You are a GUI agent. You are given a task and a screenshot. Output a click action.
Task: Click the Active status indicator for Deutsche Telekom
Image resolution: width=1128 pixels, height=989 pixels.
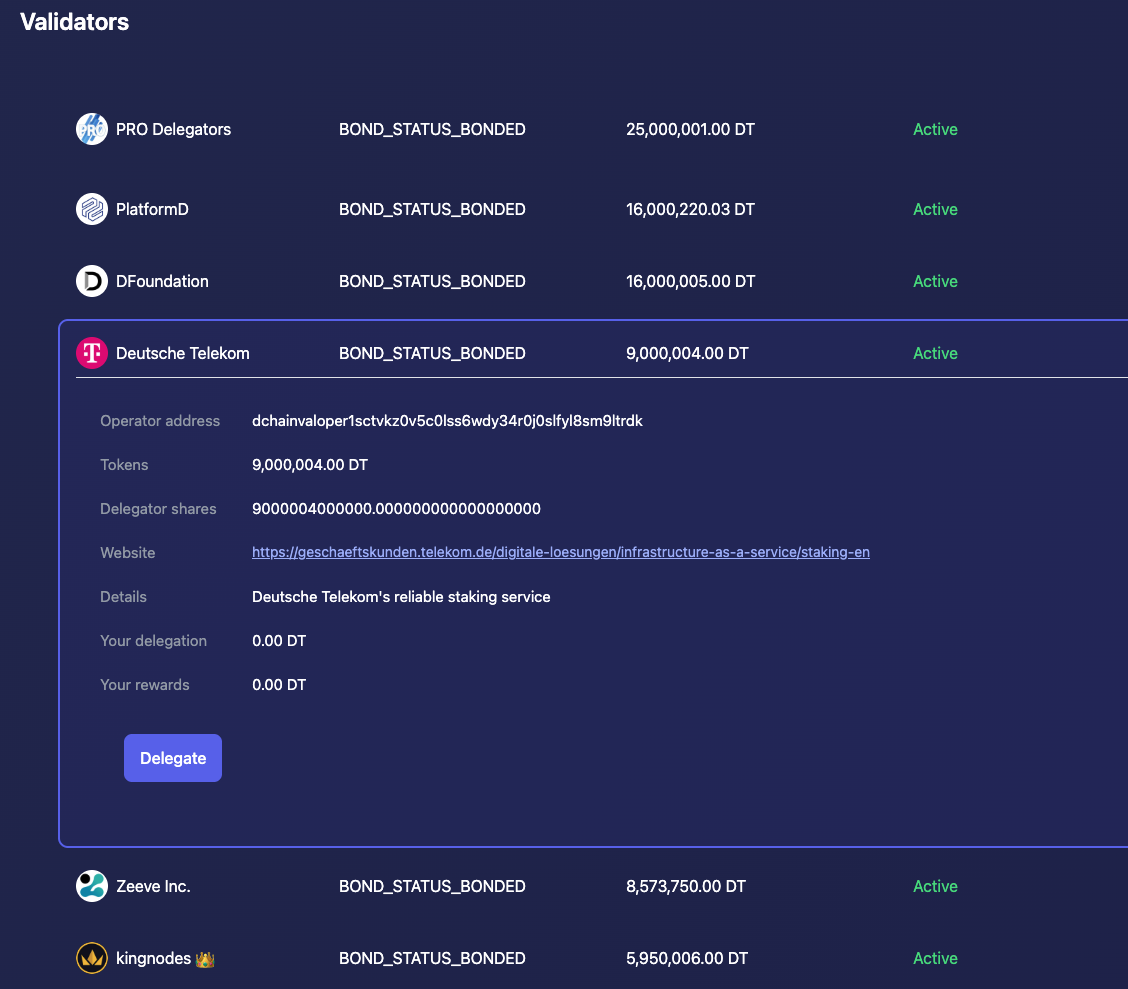pyautogui.click(x=934, y=353)
